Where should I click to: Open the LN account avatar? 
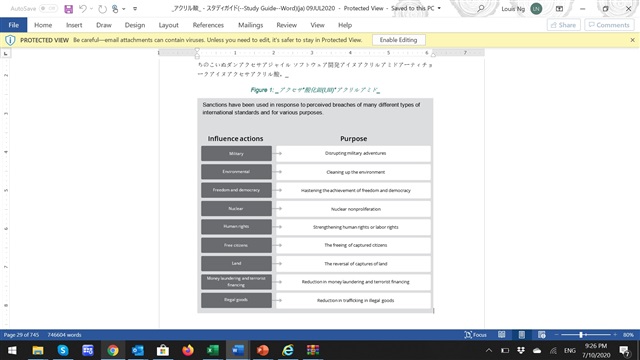[x=536, y=9]
